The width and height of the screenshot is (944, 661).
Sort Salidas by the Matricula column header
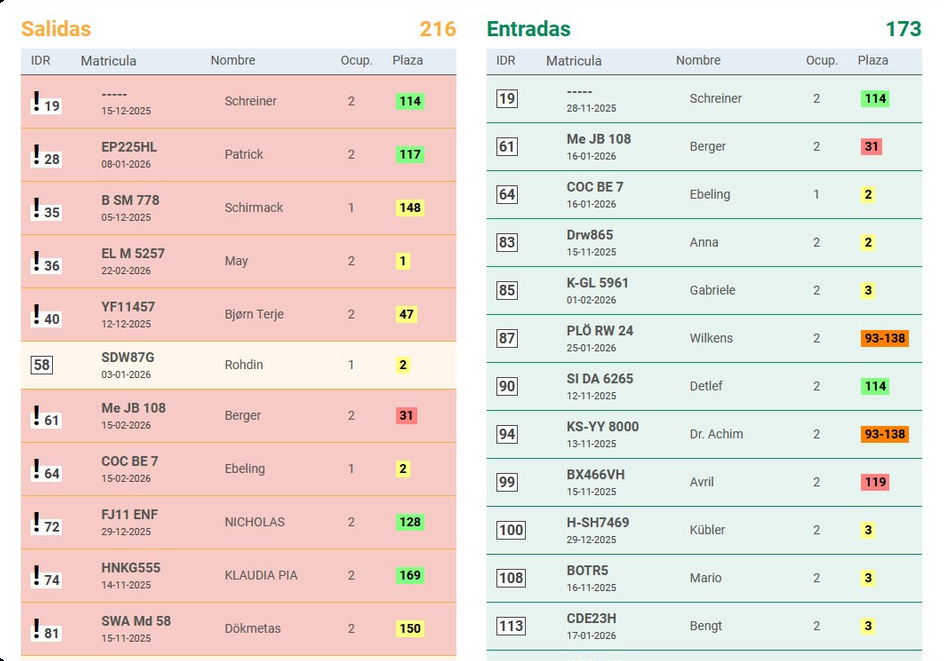[108, 61]
